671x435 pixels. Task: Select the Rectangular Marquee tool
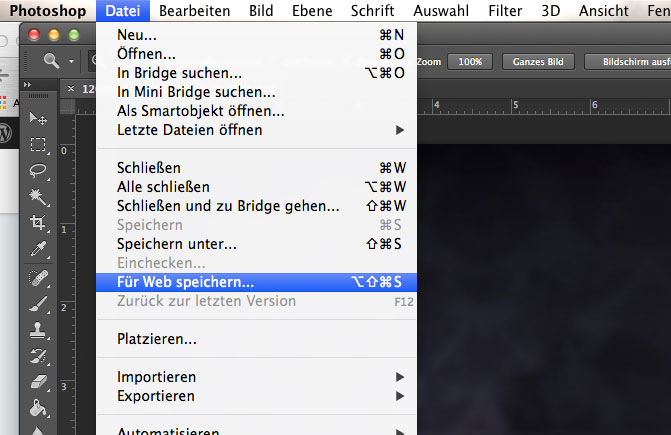(x=38, y=145)
